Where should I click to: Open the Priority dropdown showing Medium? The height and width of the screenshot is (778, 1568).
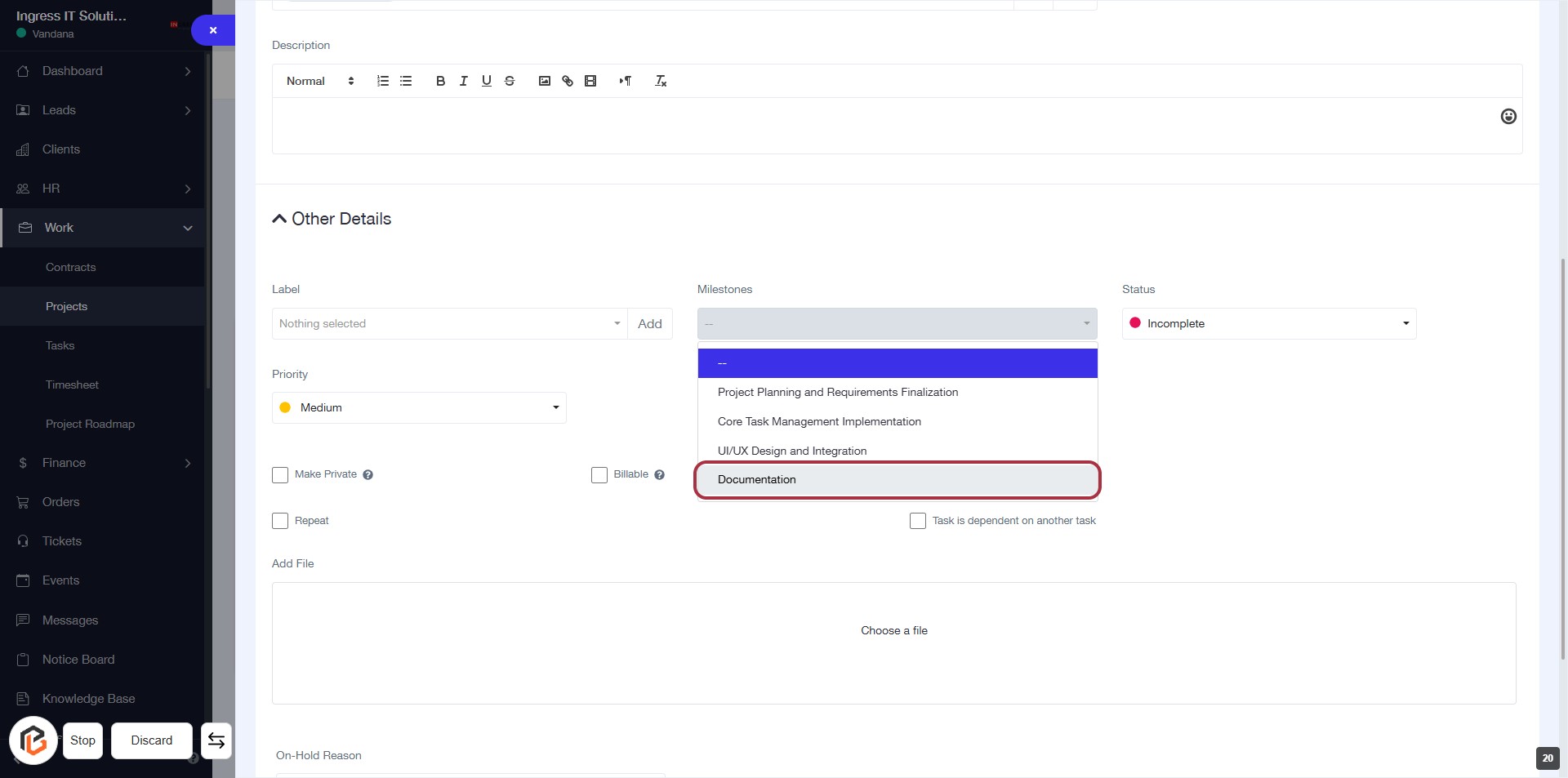tap(419, 407)
